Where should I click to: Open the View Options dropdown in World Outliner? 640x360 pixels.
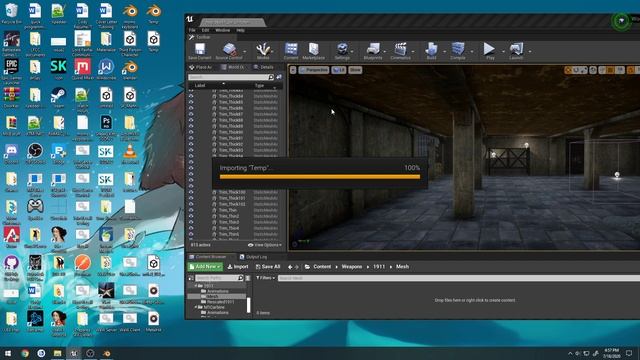(265, 245)
